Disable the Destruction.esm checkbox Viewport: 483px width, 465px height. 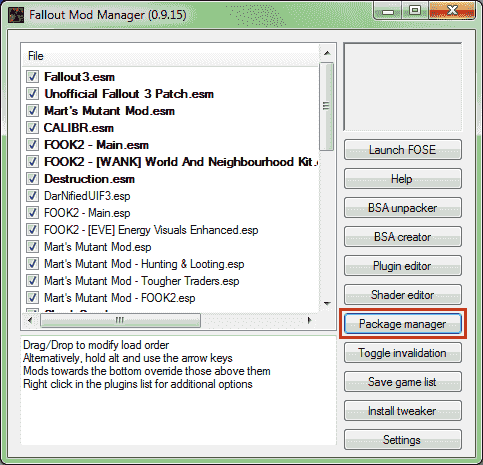32,179
